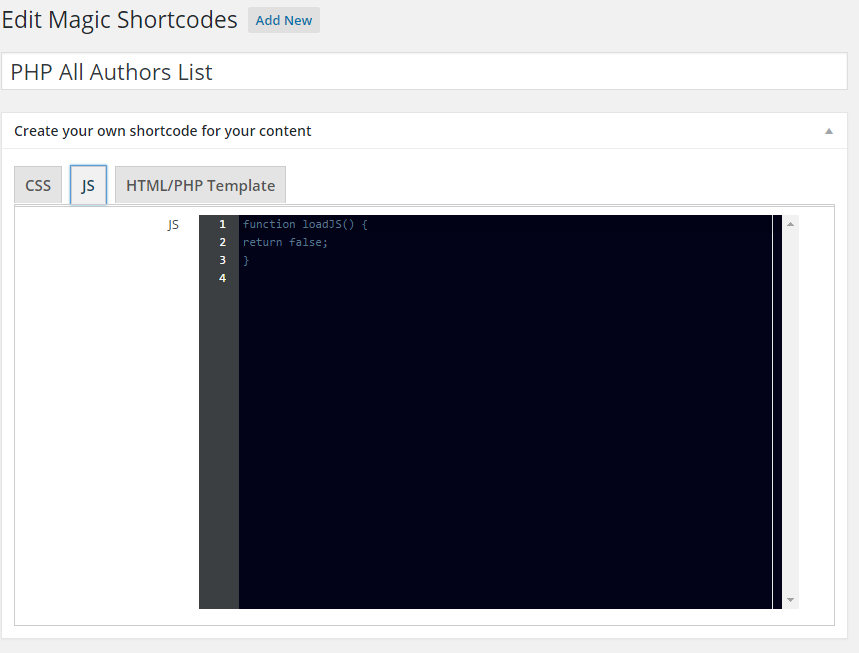Place the cursor on 'function loadJS() {' line

click(305, 224)
